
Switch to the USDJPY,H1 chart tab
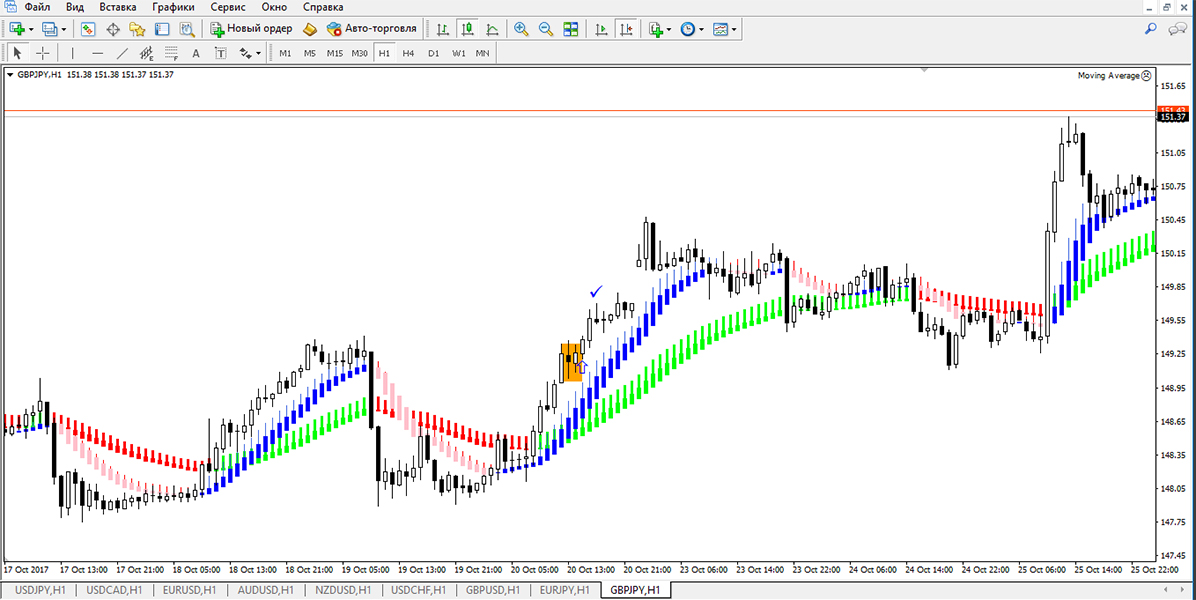click(39, 590)
